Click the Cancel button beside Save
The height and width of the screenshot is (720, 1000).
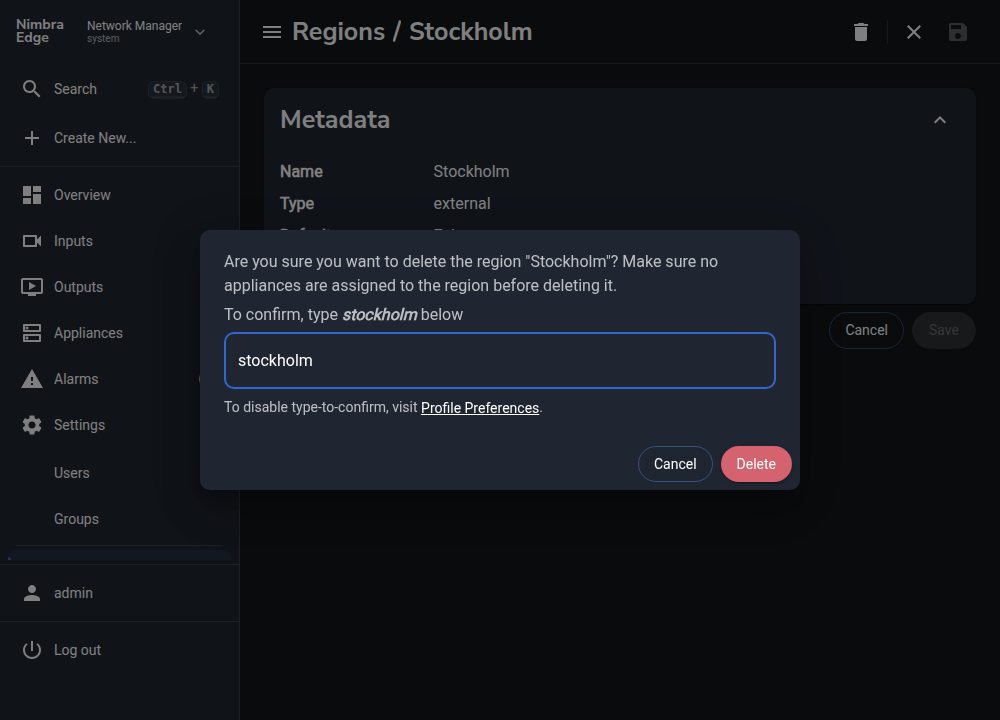866,330
